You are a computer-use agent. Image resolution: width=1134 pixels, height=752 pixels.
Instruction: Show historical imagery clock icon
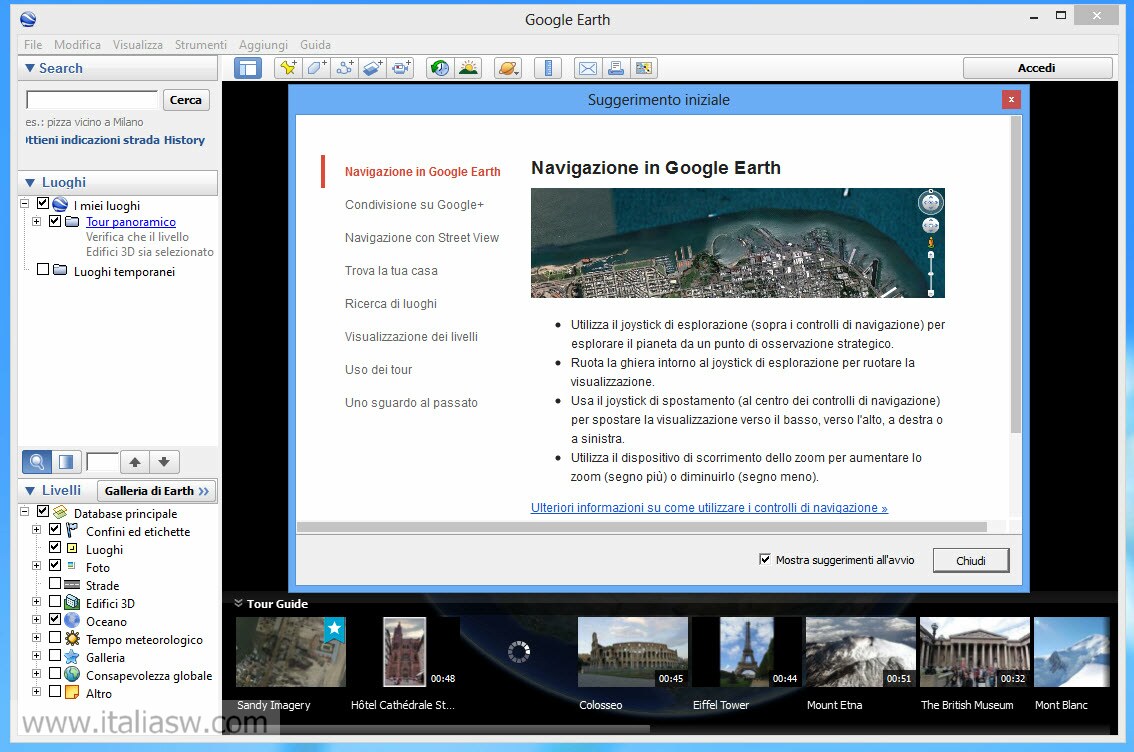coord(440,68)
